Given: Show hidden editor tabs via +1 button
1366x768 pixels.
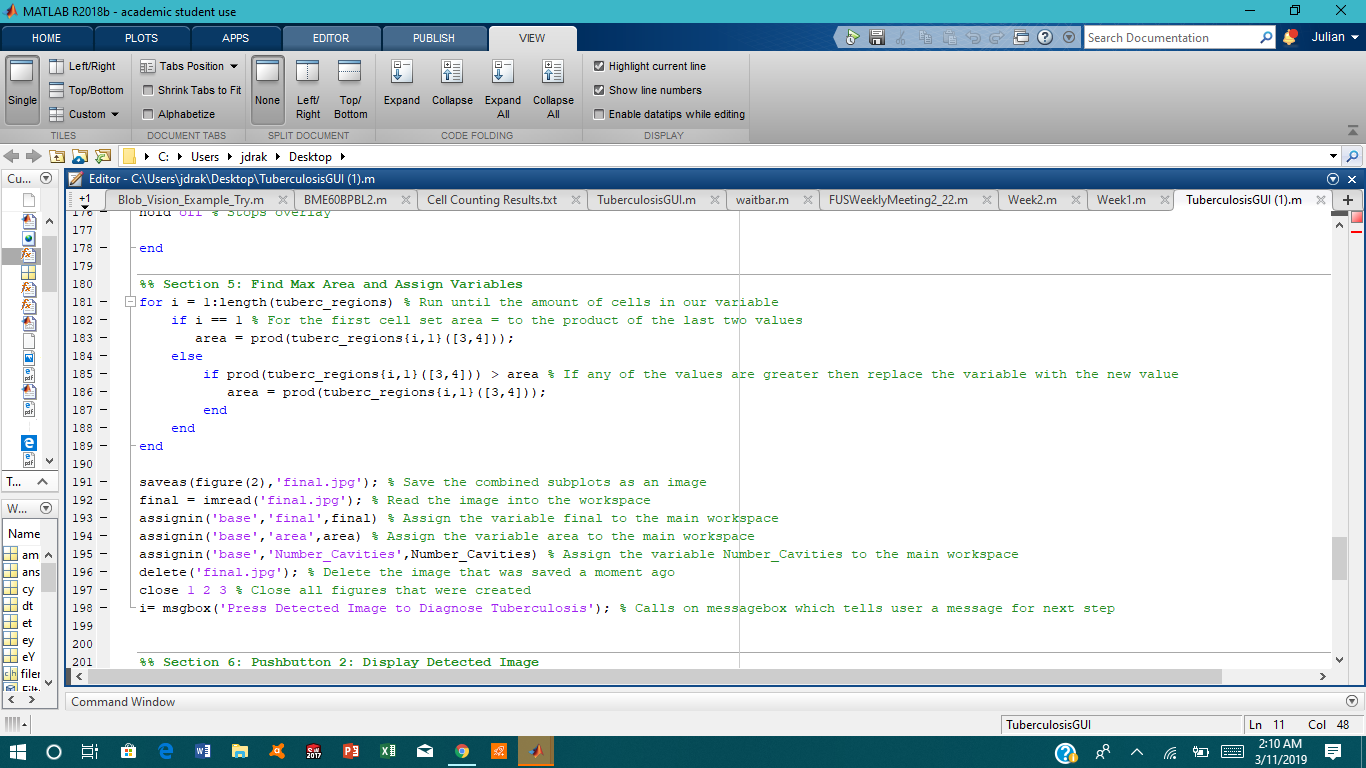Looking at the screenshot, I should click(84, 200).
